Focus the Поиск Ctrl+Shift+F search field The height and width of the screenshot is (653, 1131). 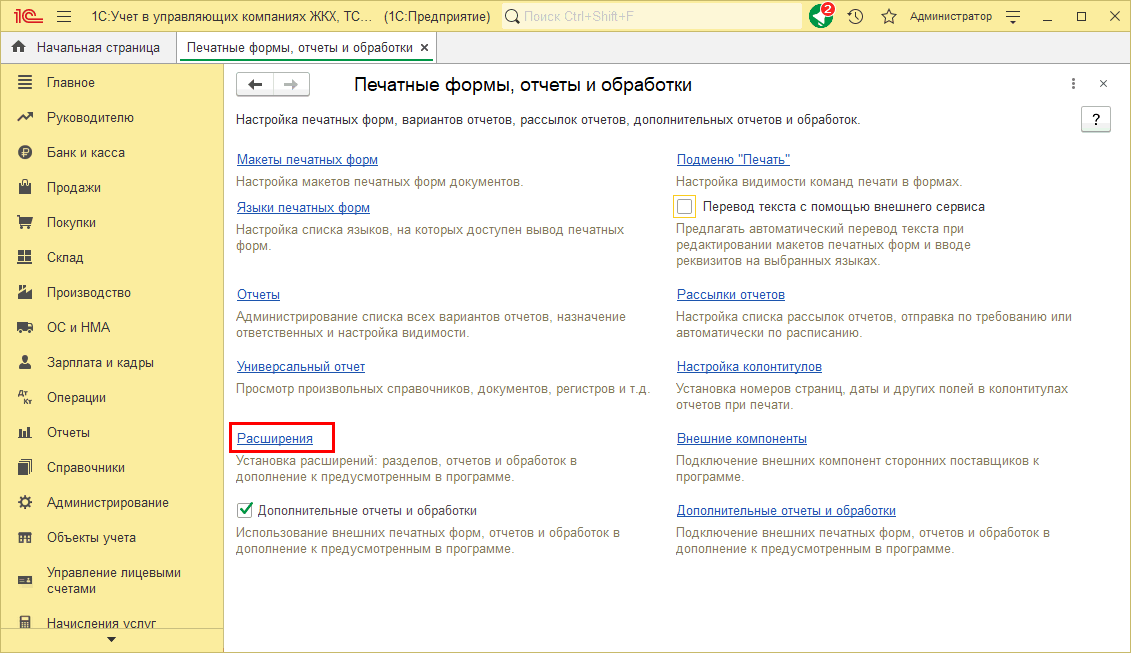click(x=650, y=16)
